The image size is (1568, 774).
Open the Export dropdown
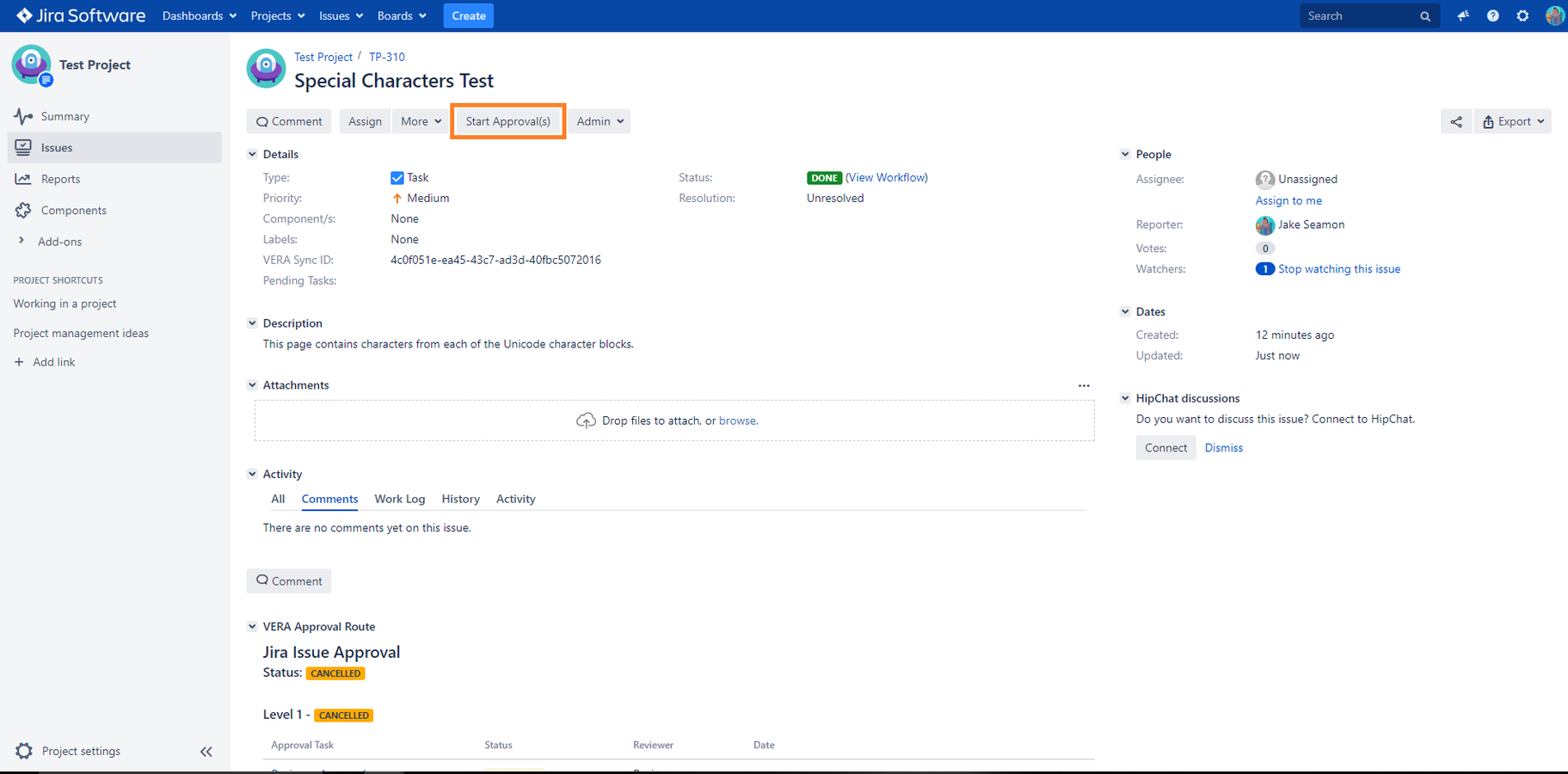(1513, 121)
